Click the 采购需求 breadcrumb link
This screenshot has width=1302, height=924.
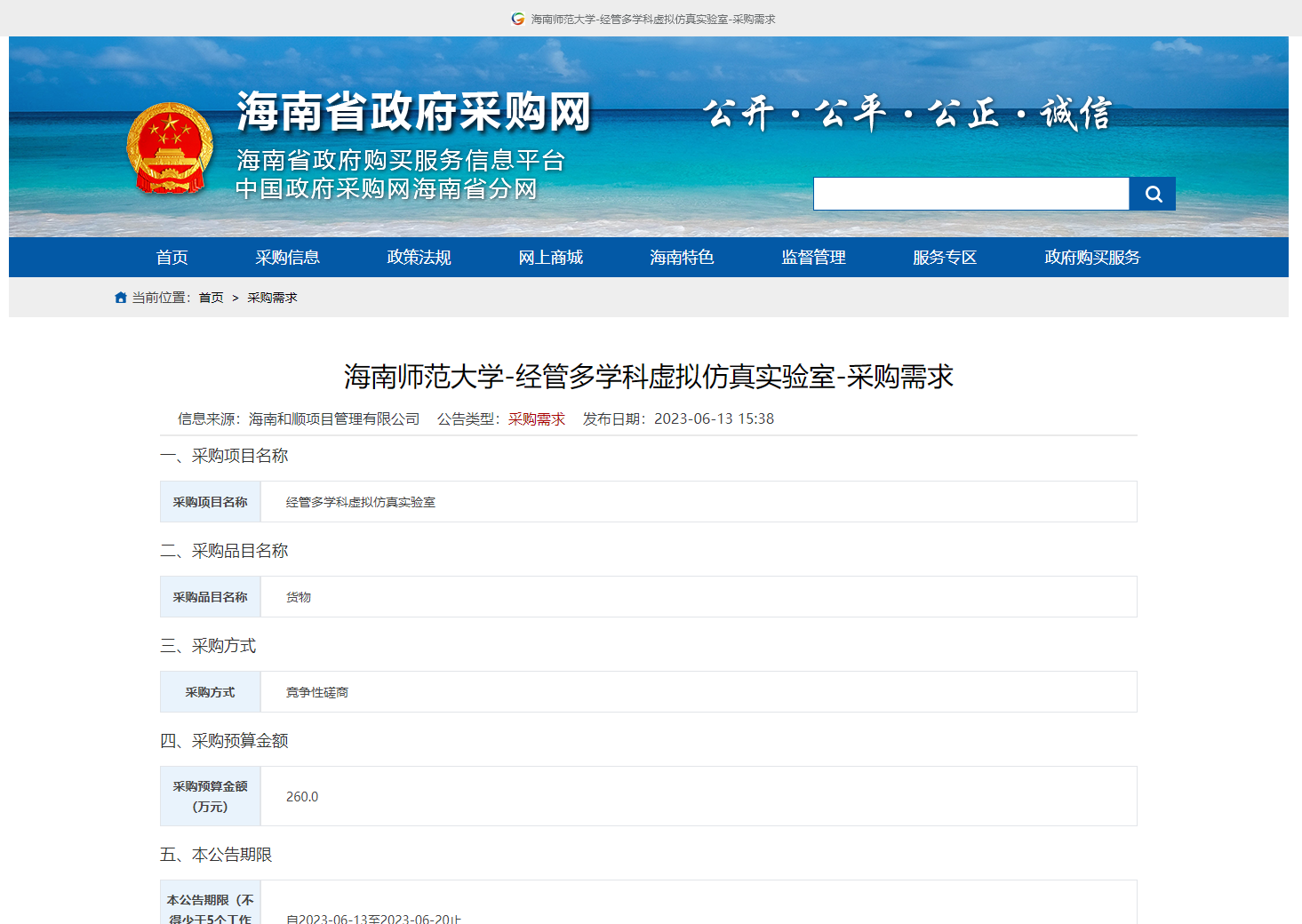pyautogui.click(x=272, y=298)
